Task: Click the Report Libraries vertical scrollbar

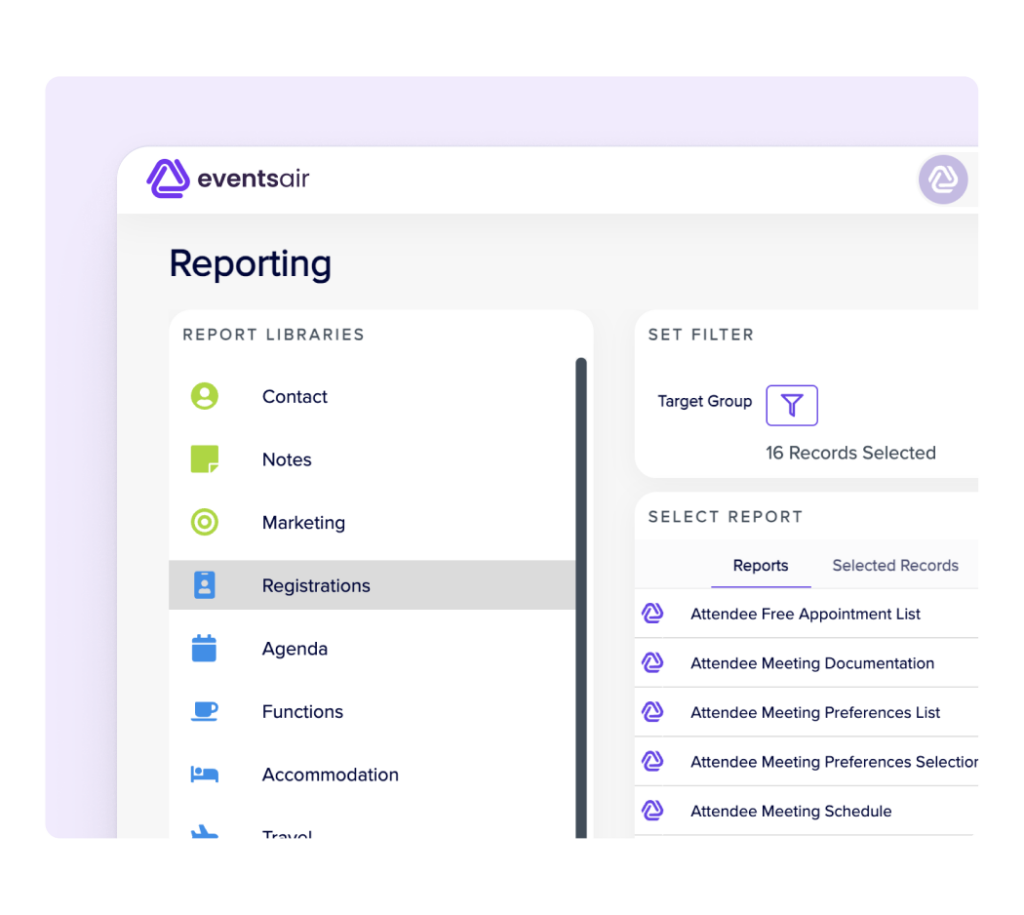Action: coord(581,600)
